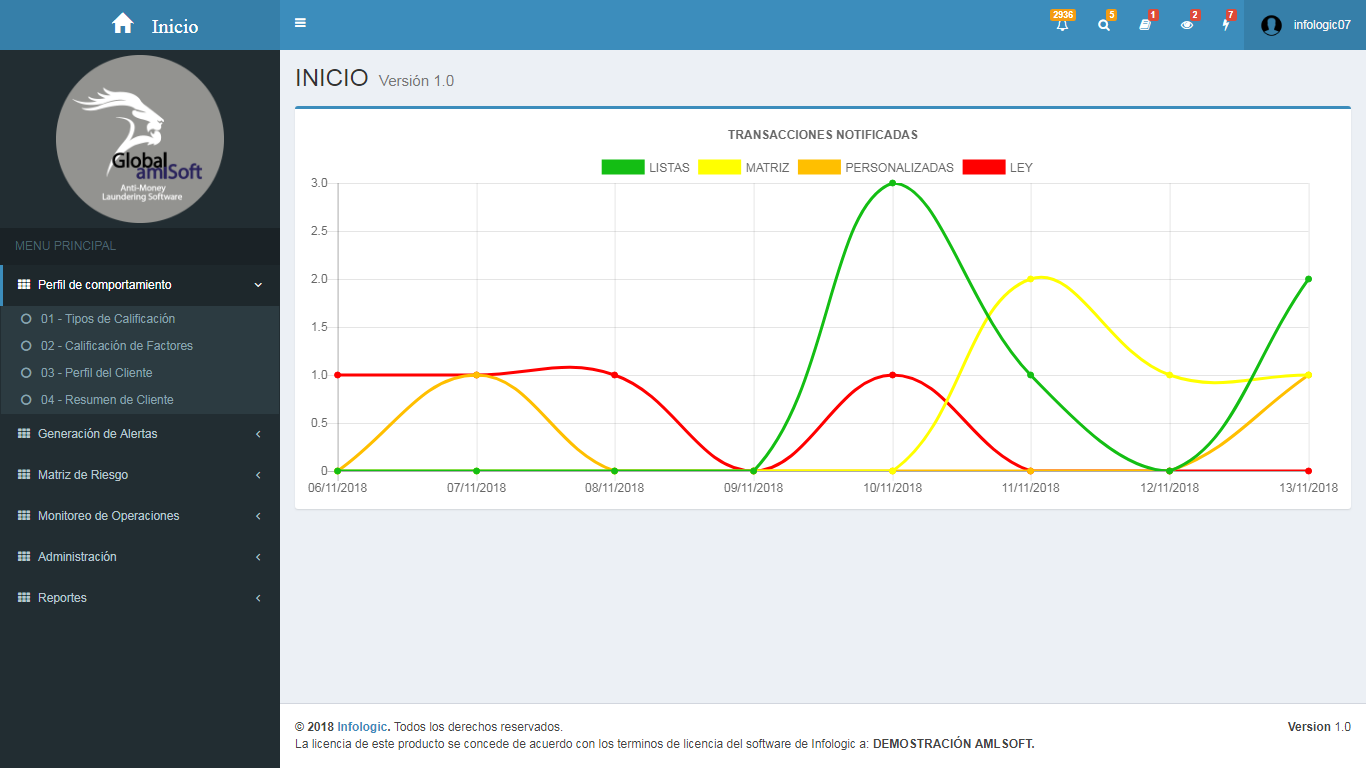This screenshot has width=1366, height=768.
Task: Click the infologic07 user avatar
Action: [x=1271, y=25]
